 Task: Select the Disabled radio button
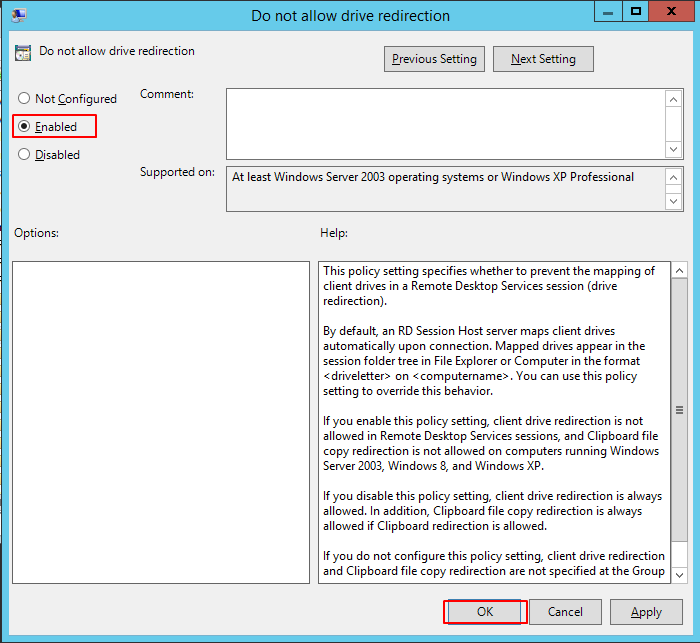[x=24, y=154]
